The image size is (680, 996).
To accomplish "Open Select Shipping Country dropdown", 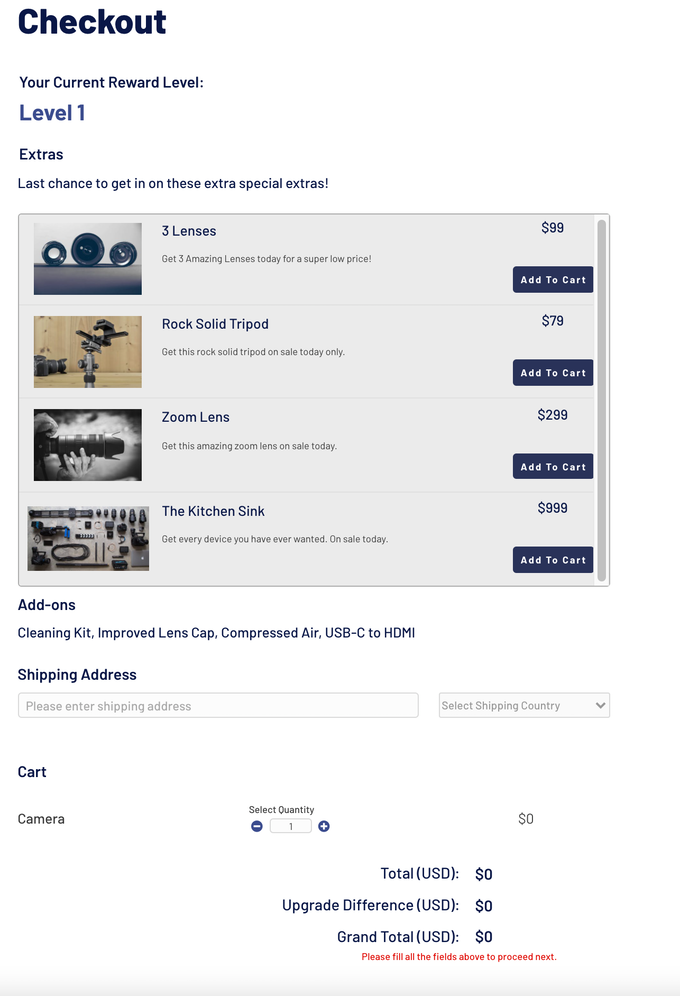I will point(523,706).
